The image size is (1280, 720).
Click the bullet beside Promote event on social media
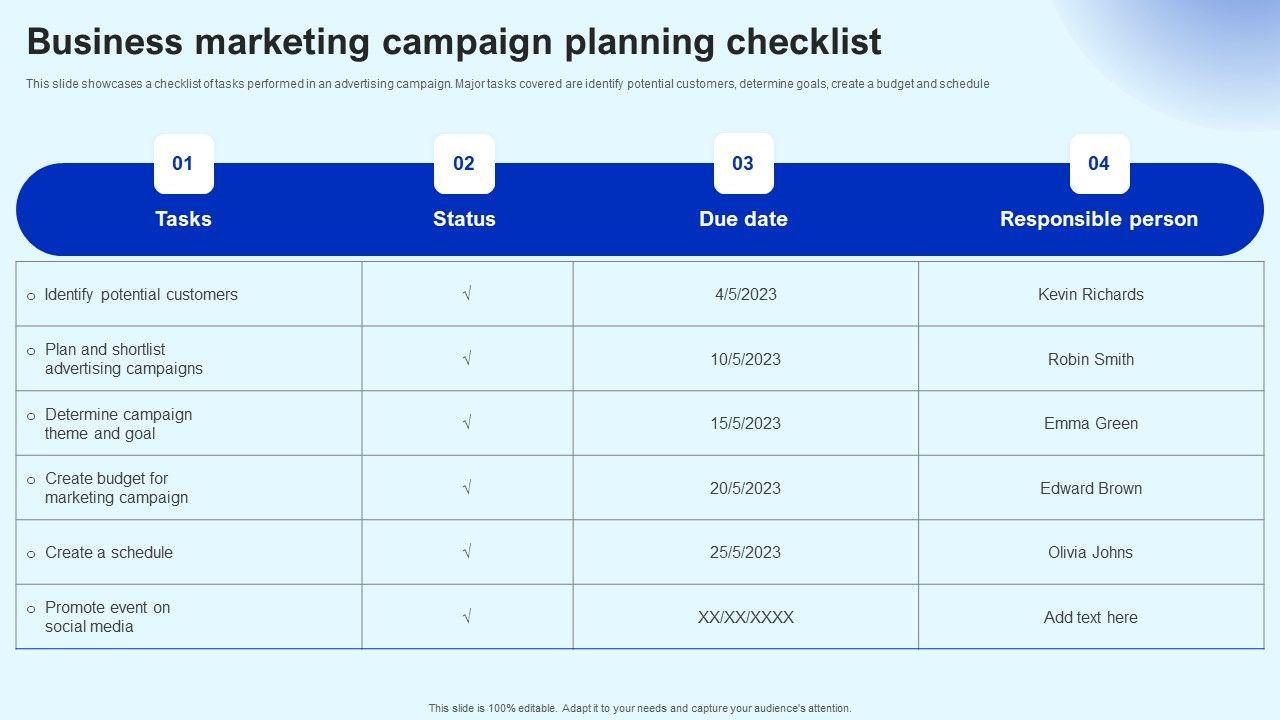pos(31,609)
